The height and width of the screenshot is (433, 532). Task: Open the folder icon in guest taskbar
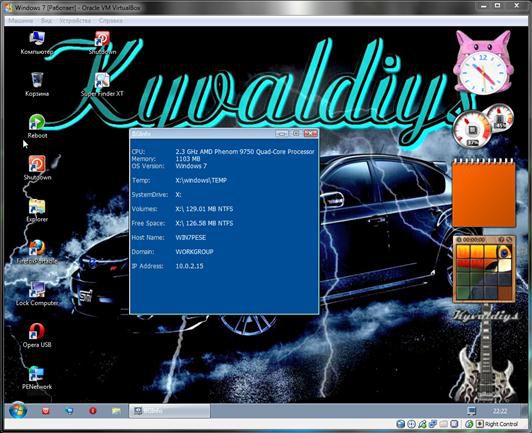pos(116,411)
